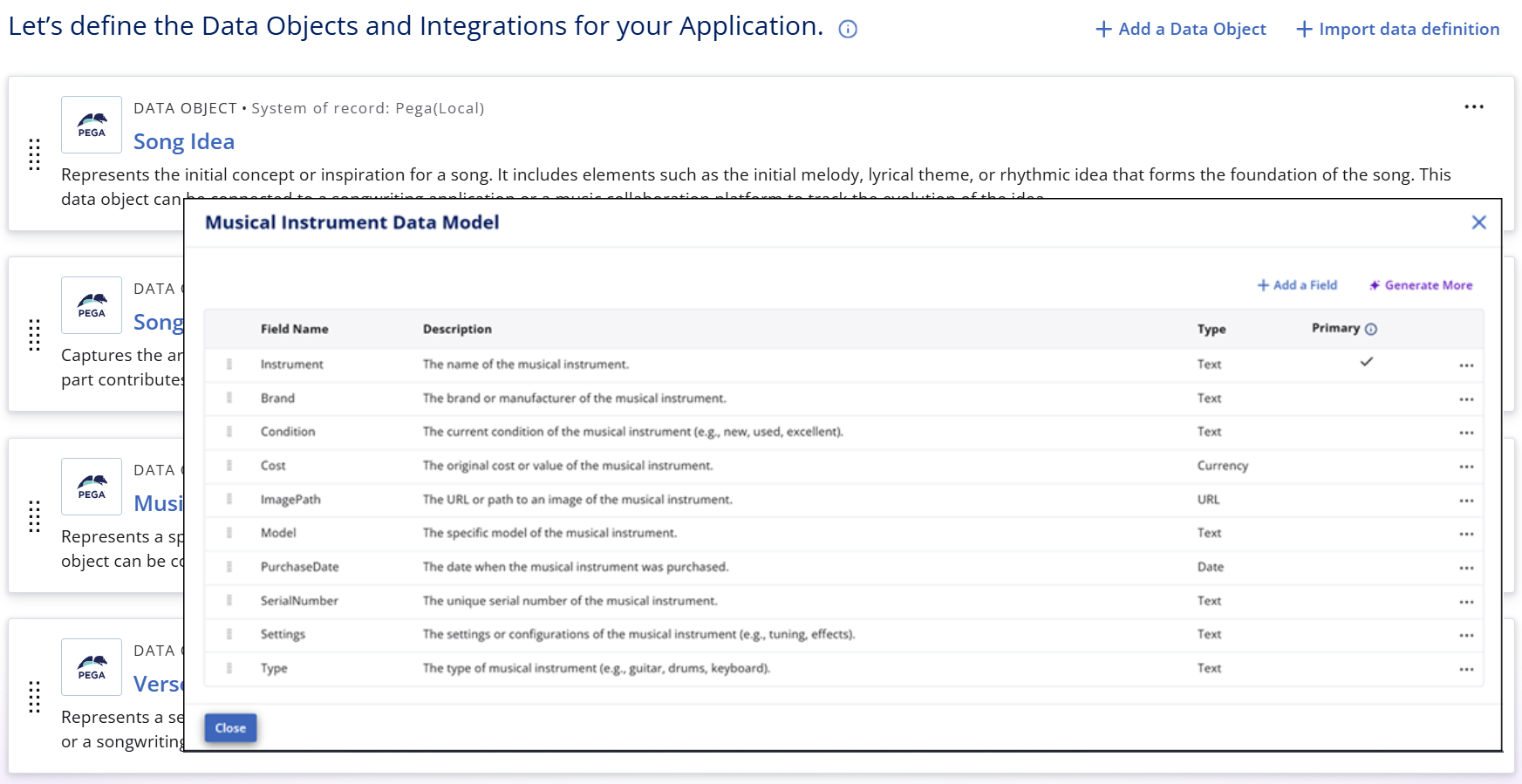This screenshot has width=1522, height=784.
Task: Click the Song Idea PEGA logo icon
Action: 92,125
